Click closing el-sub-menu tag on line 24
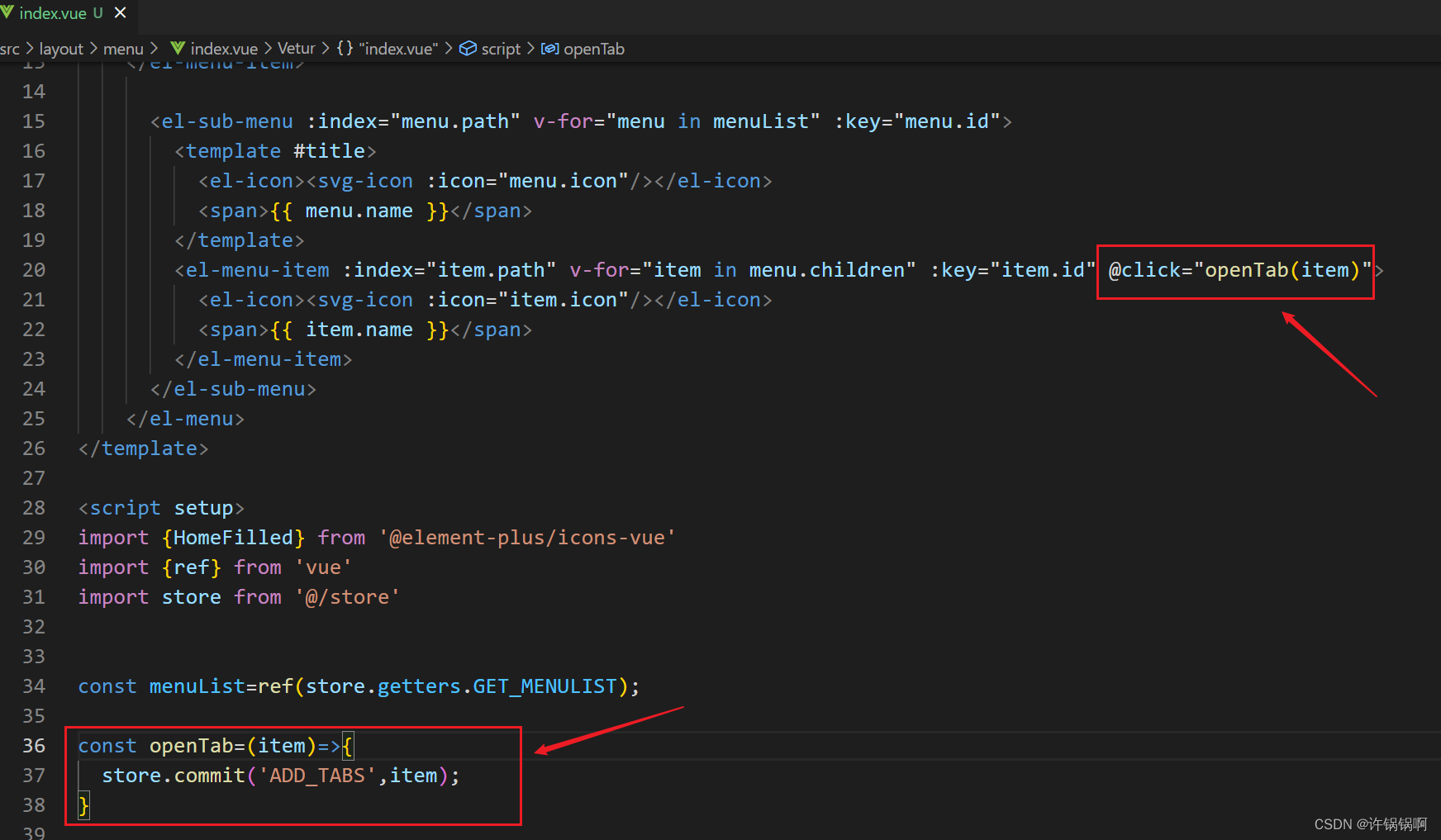The image size is (1441, 840). click(234, 389)
